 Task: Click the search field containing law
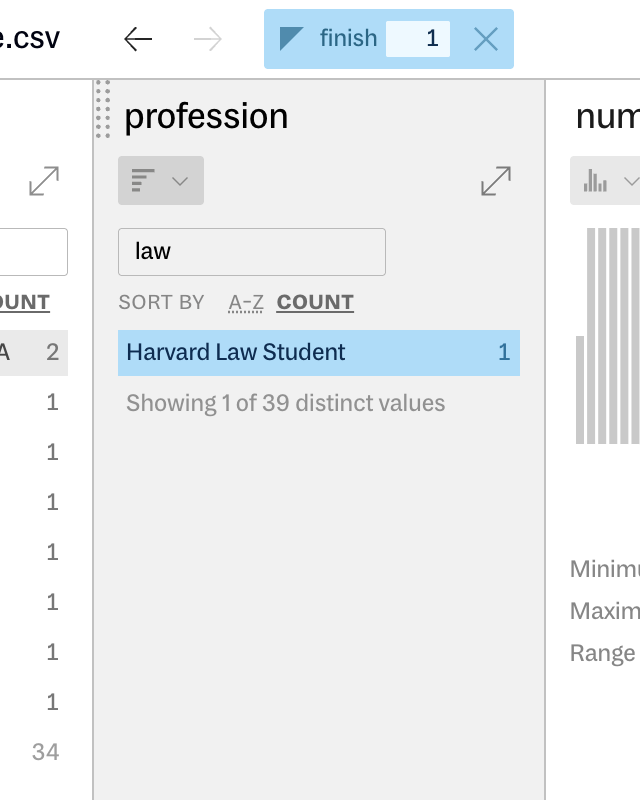pos(251,252)
